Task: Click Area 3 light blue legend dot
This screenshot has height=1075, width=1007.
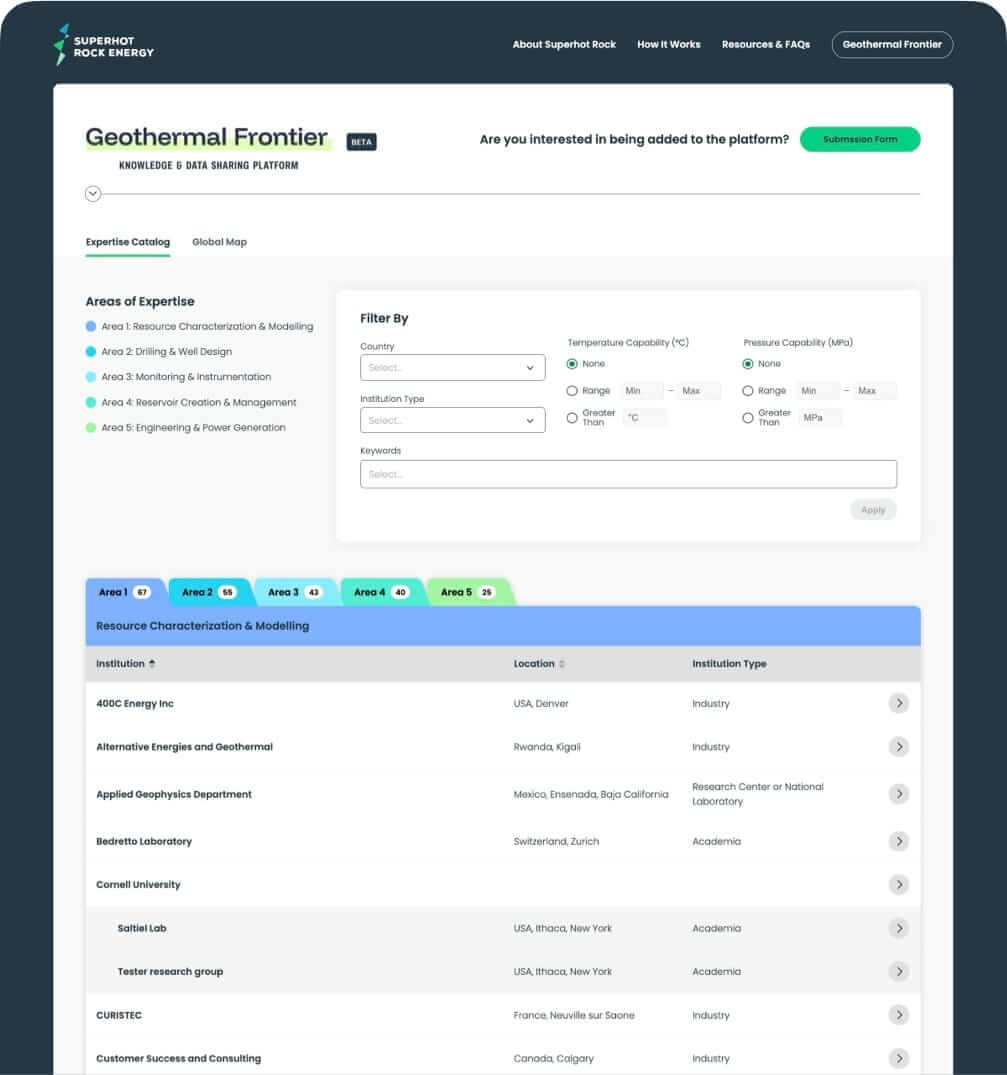Action: (90, 377)
